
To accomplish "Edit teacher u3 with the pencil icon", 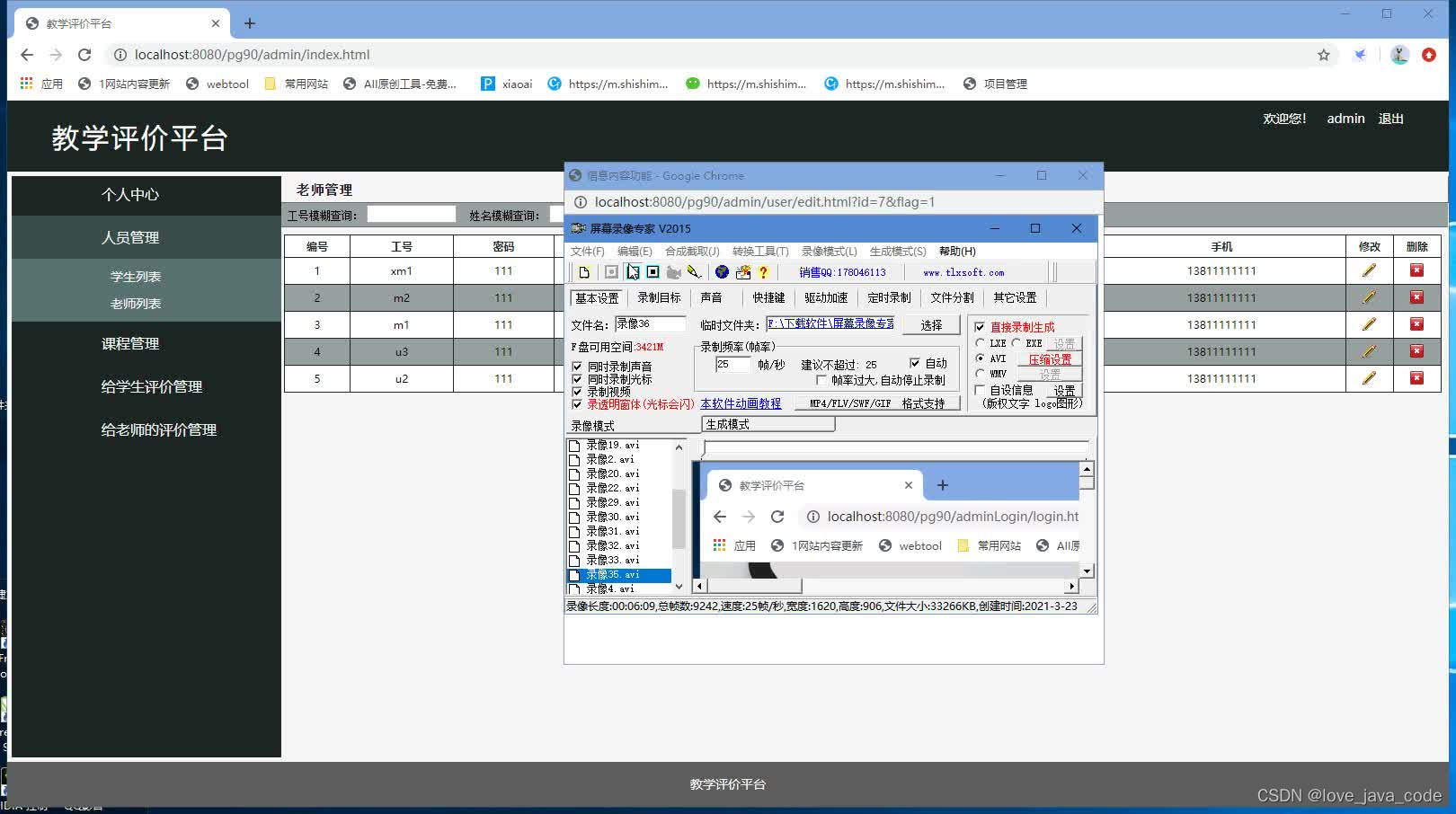I will [x=1369, y=351].
